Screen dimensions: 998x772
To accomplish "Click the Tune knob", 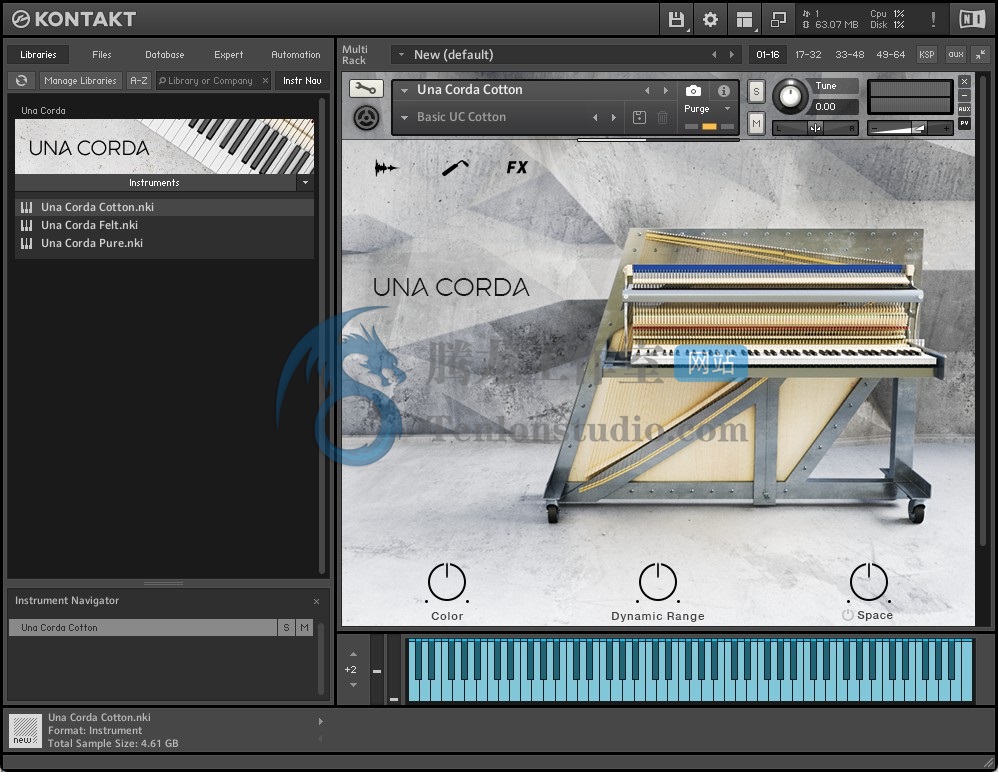I will [x=790, y=97].
